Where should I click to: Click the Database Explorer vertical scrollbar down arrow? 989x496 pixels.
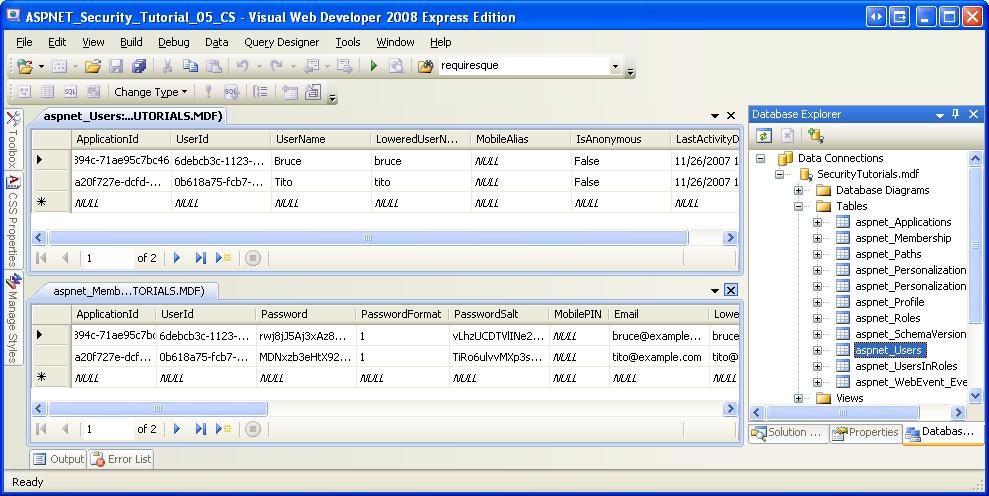(975, 396)
